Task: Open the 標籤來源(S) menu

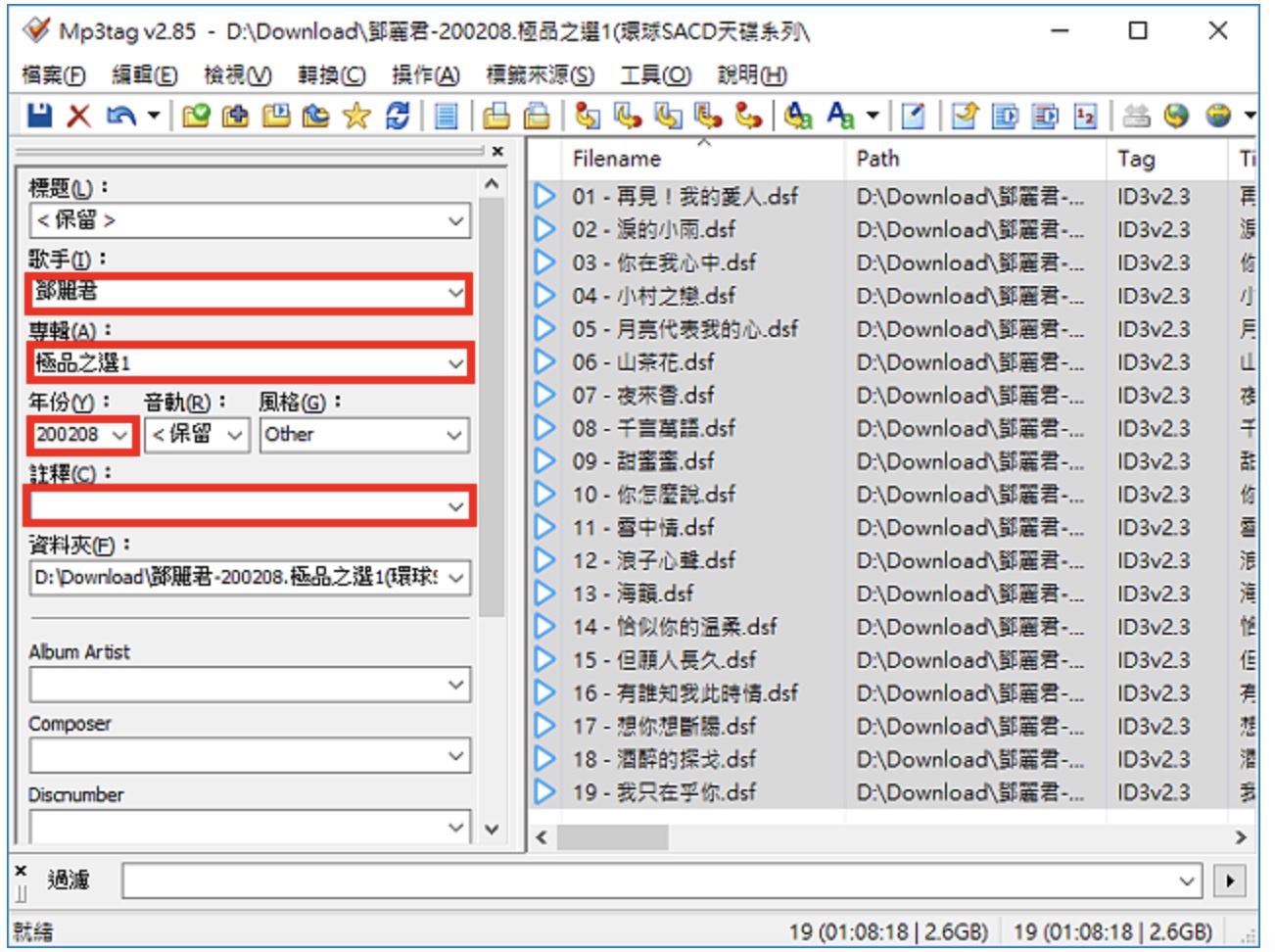Action: tap(540, 74)
